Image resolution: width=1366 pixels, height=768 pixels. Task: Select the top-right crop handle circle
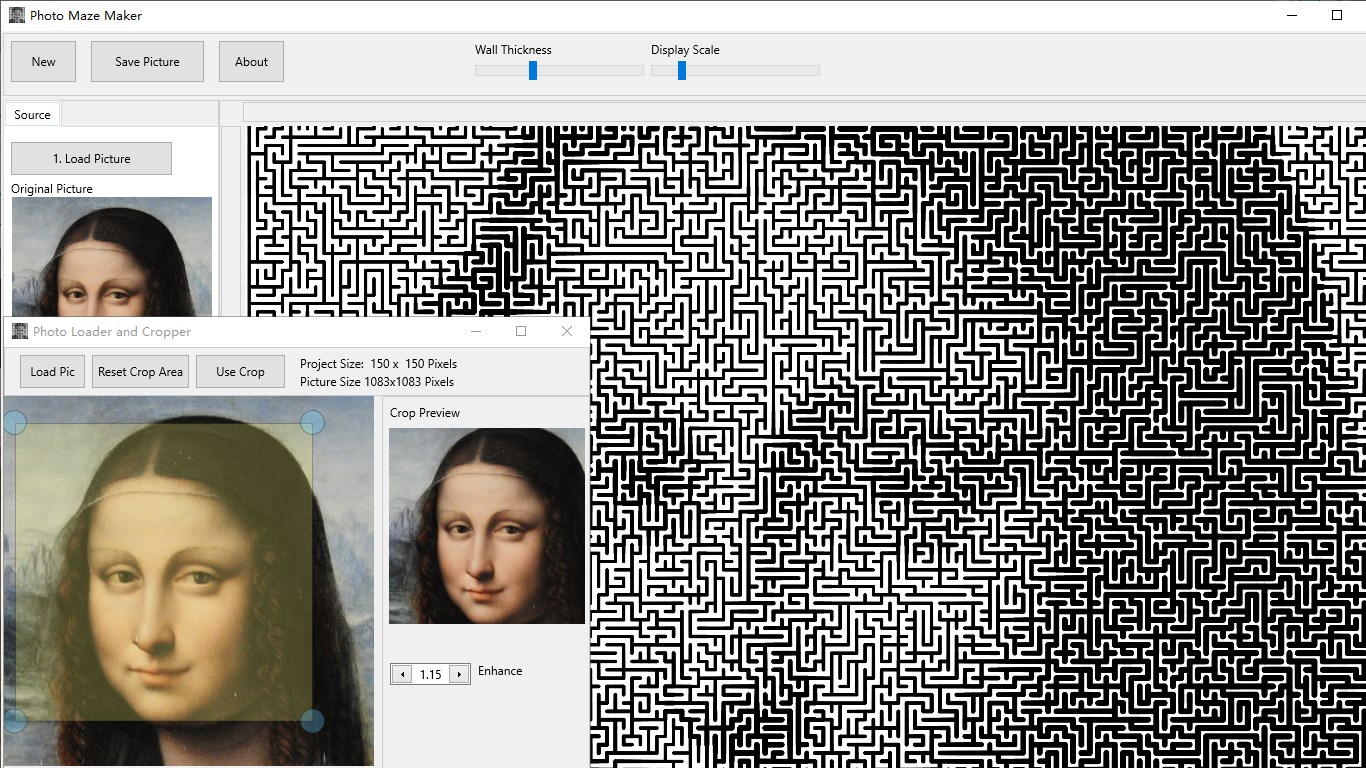313,423
